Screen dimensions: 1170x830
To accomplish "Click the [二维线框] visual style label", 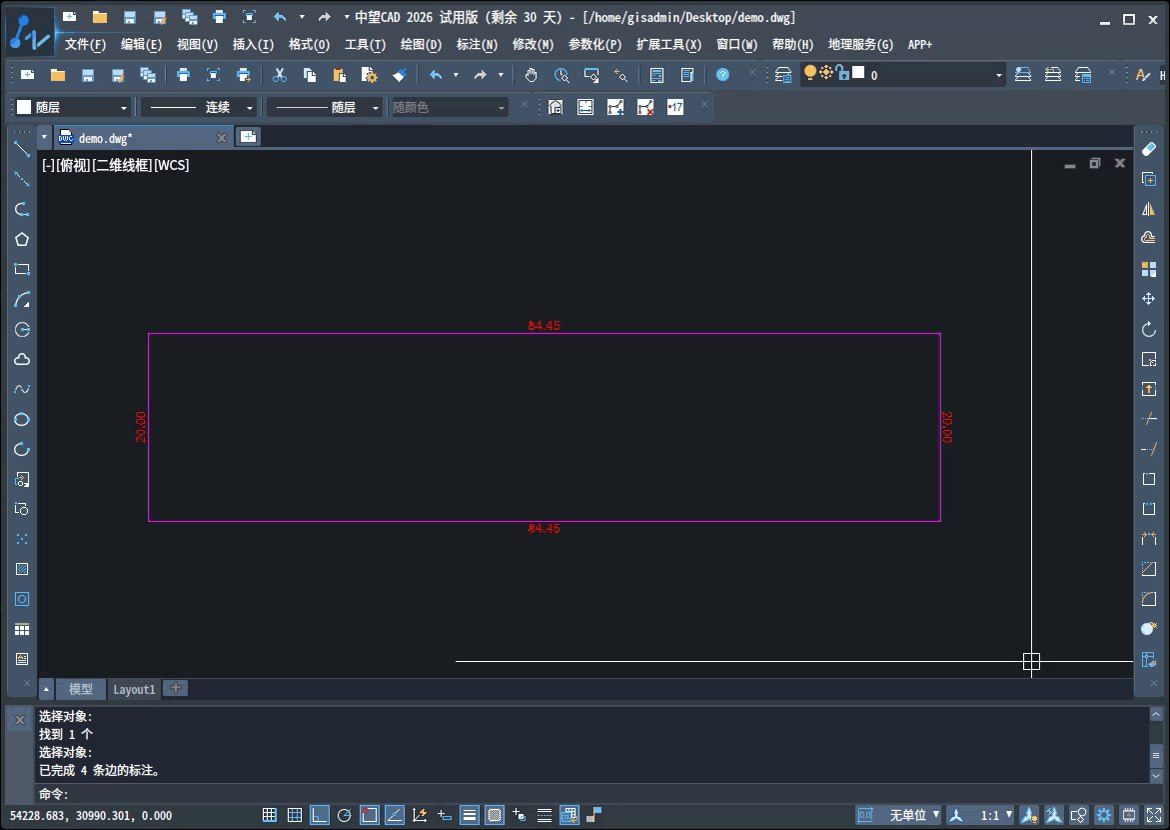I will pyautogui.click(x=122, y=165).
